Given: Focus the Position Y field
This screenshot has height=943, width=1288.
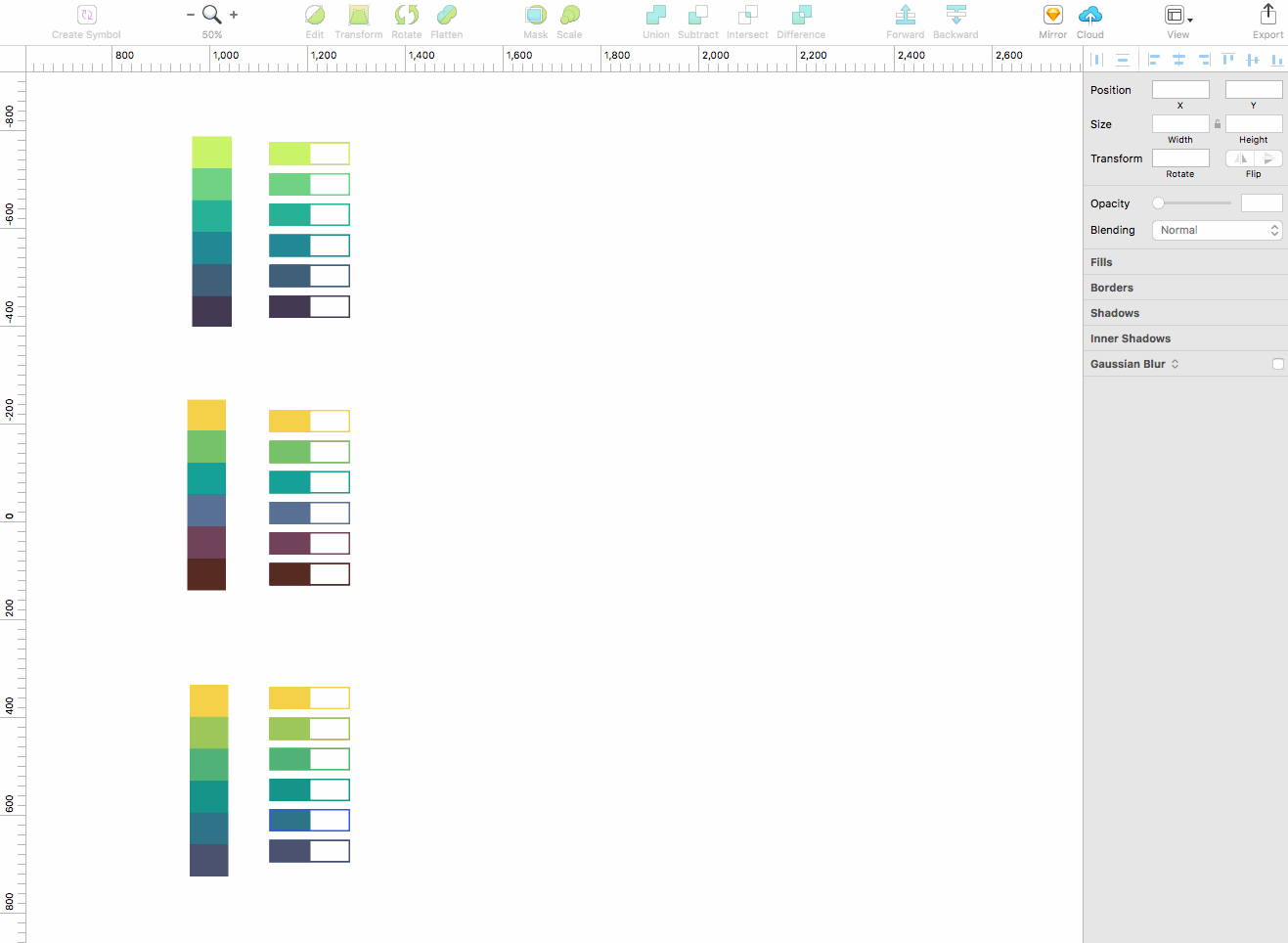Looking at the screenshot, I should click(x=1254, y=89).
